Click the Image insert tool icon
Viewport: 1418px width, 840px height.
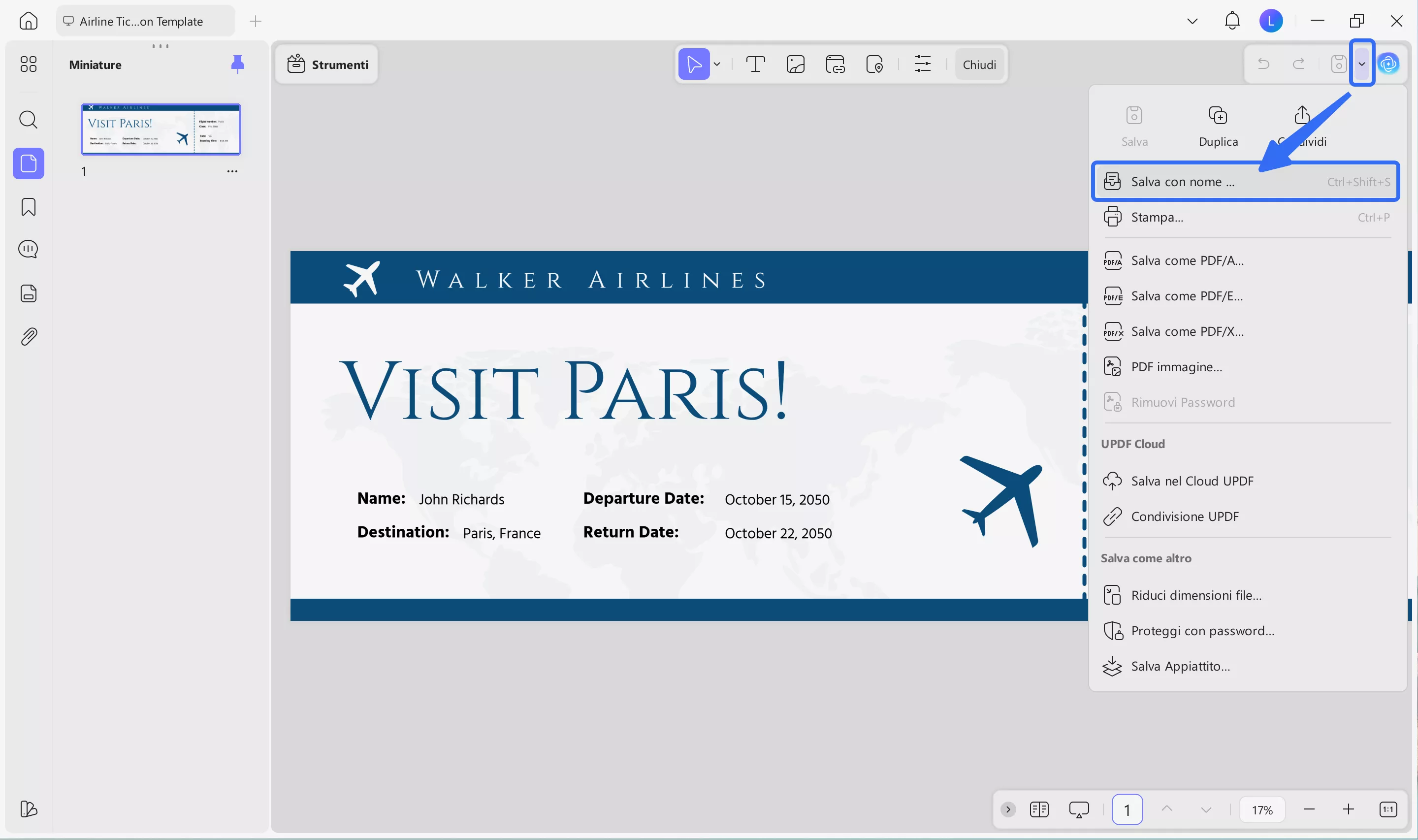(x=795, y=65)
